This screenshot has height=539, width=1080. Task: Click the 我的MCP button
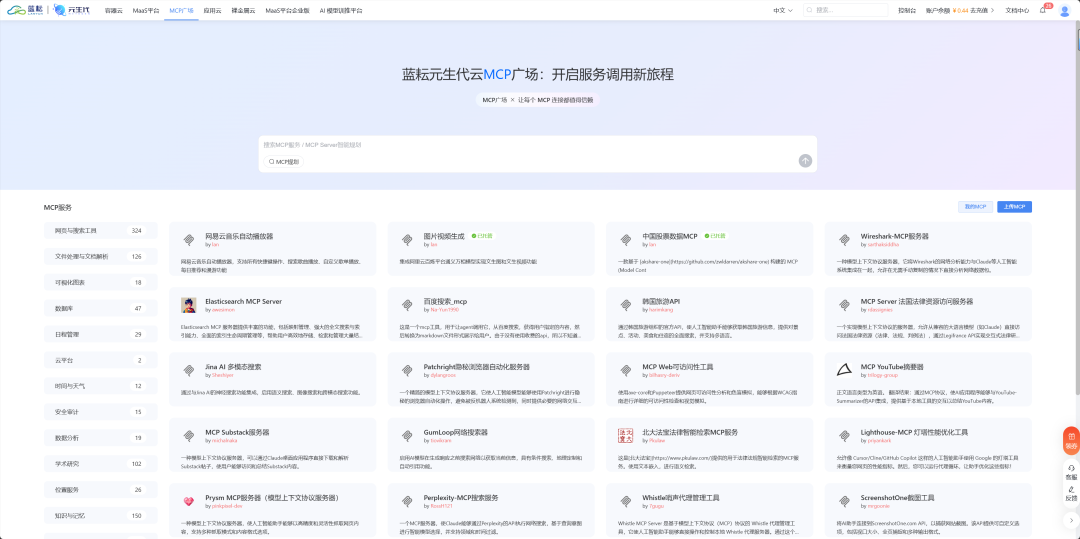point(975,207)
